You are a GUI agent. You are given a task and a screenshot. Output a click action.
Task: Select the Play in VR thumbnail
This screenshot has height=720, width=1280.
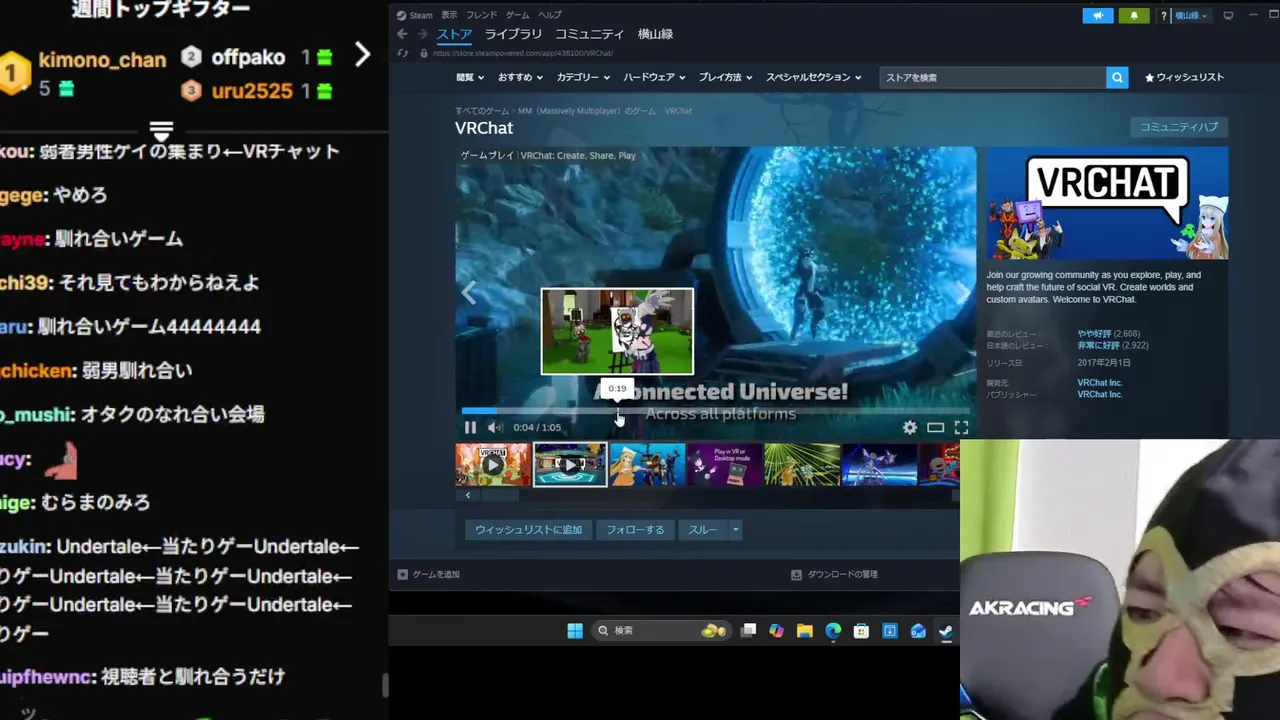(x=724, y=465)
